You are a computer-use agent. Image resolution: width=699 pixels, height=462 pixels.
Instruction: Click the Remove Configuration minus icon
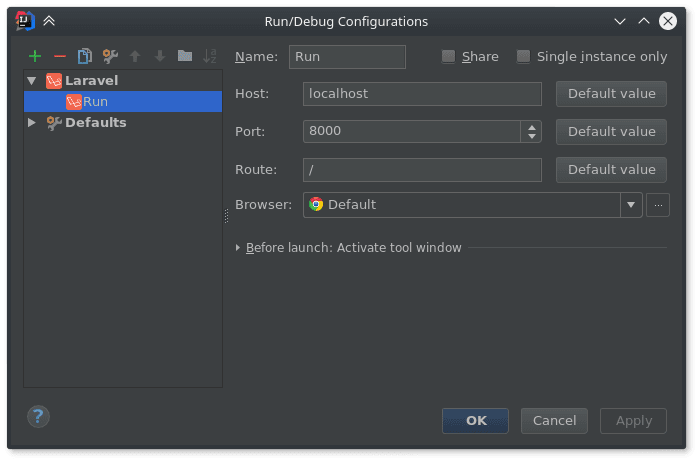click(60, 56)
